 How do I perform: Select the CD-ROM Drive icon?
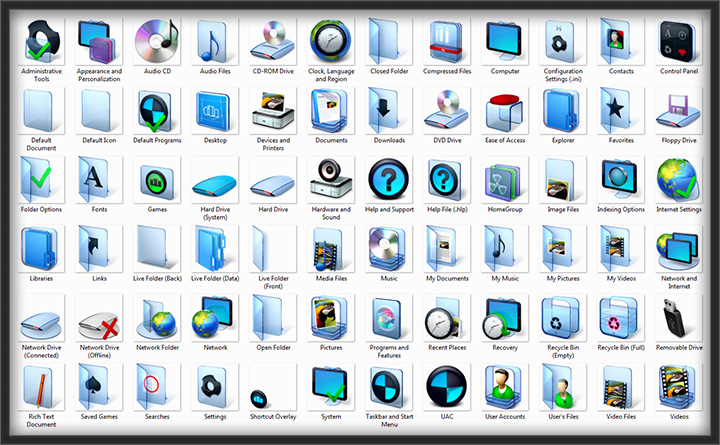tap(272, 42)
